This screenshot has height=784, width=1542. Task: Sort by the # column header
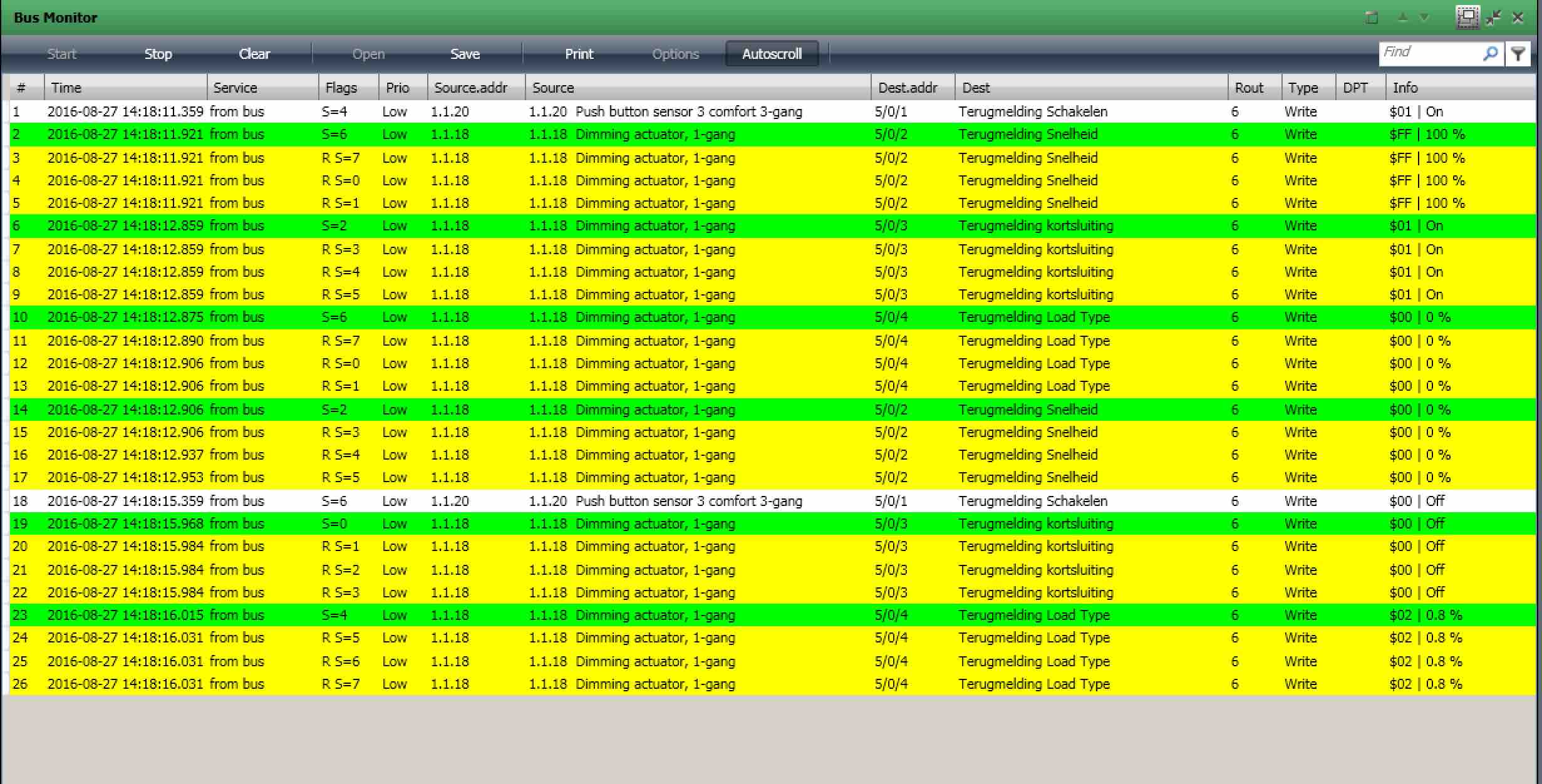pyautogui.click(x=26, y=88)
